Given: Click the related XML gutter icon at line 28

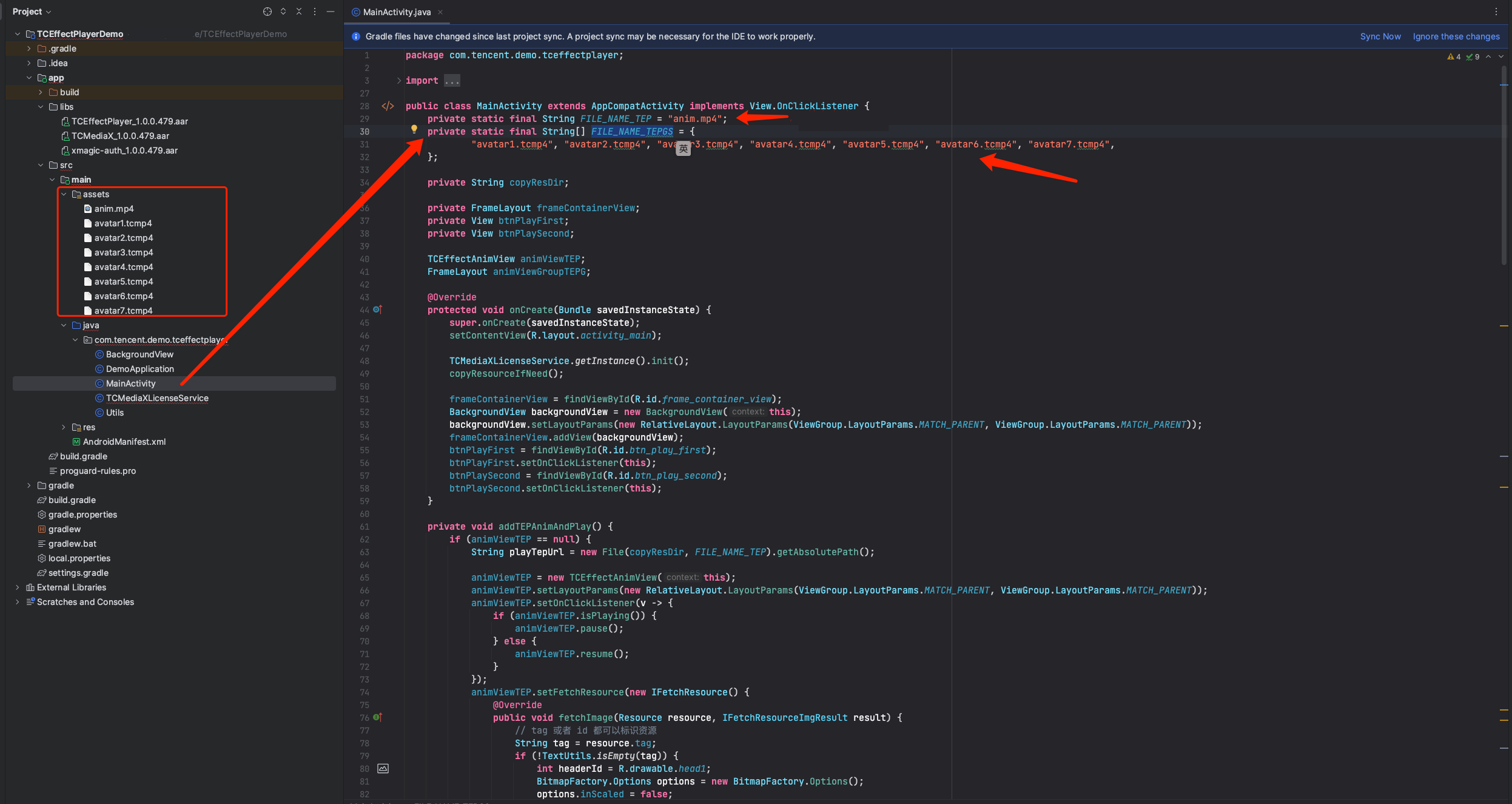Looking at the screenshot, I should click(x=388, y=106).
